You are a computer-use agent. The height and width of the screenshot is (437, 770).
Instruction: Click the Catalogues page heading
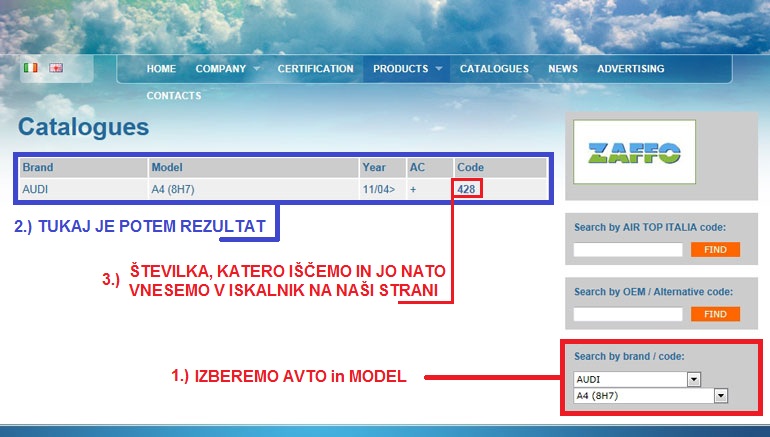83,127
